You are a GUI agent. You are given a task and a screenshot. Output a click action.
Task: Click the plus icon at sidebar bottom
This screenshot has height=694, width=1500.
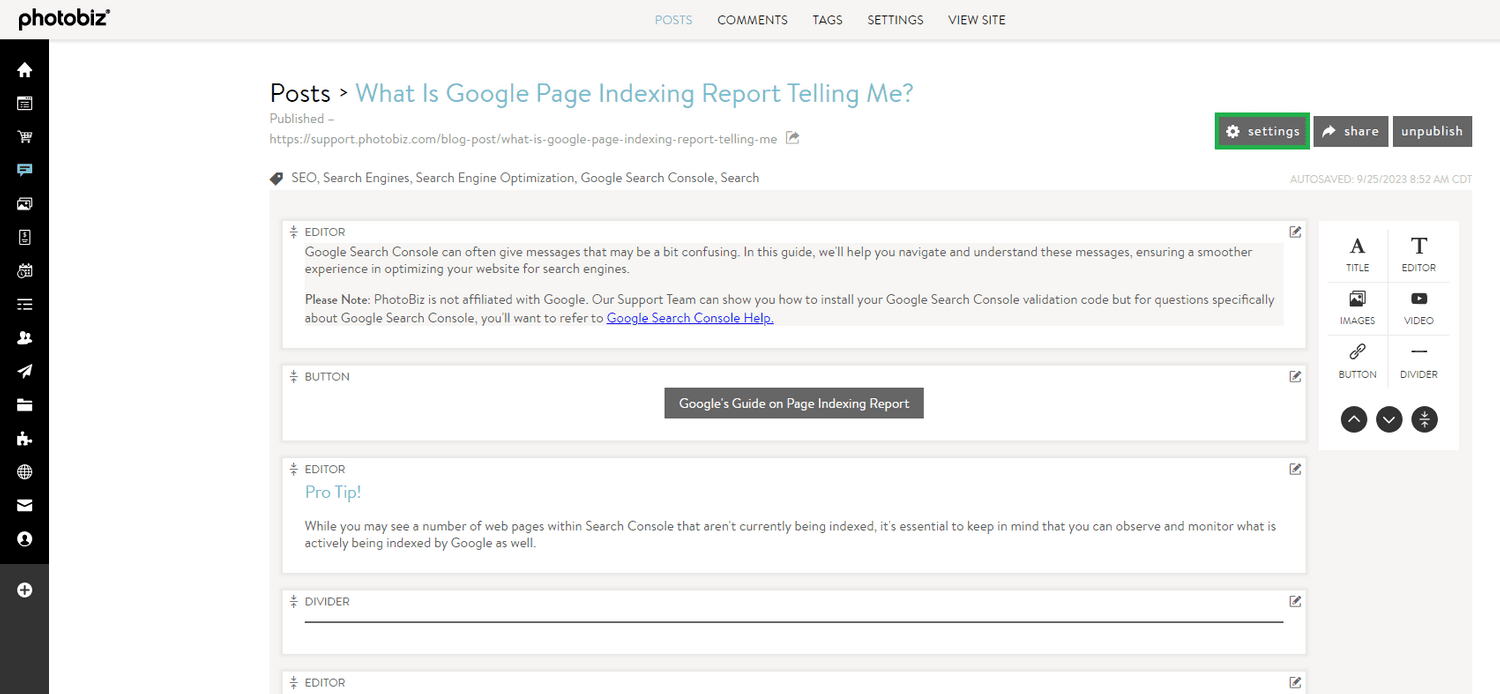coord(24,590)
